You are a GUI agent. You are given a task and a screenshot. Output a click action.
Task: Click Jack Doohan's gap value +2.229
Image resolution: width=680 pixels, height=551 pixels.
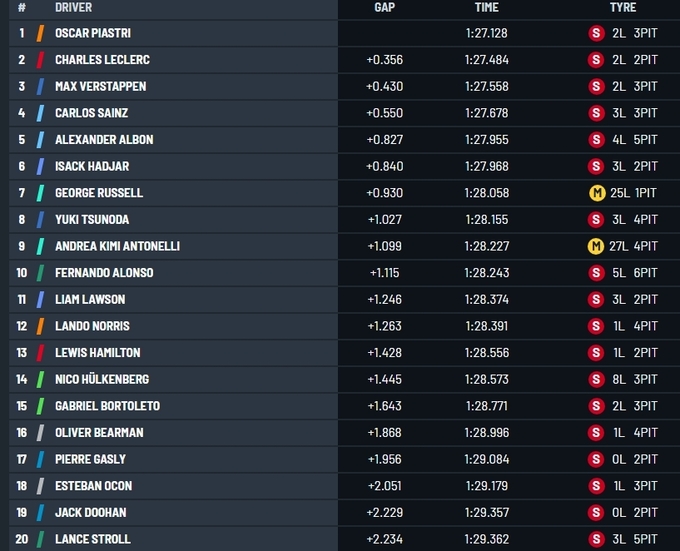(384, 513)
